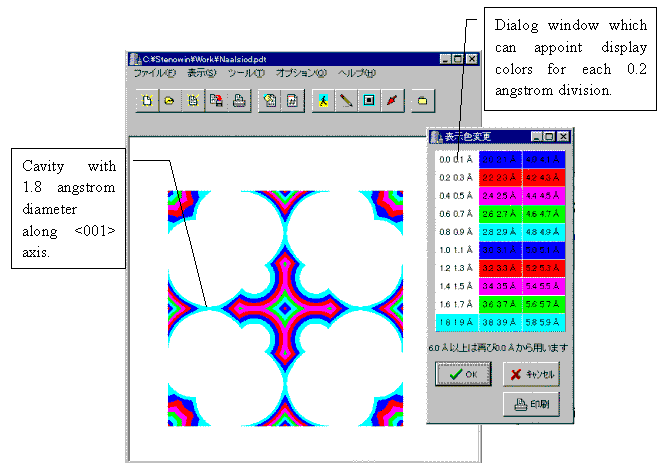Viewport: 671px width, 468px height.
Task: Click the document with magnifier toolbar icon
Action: click(270, 101)
